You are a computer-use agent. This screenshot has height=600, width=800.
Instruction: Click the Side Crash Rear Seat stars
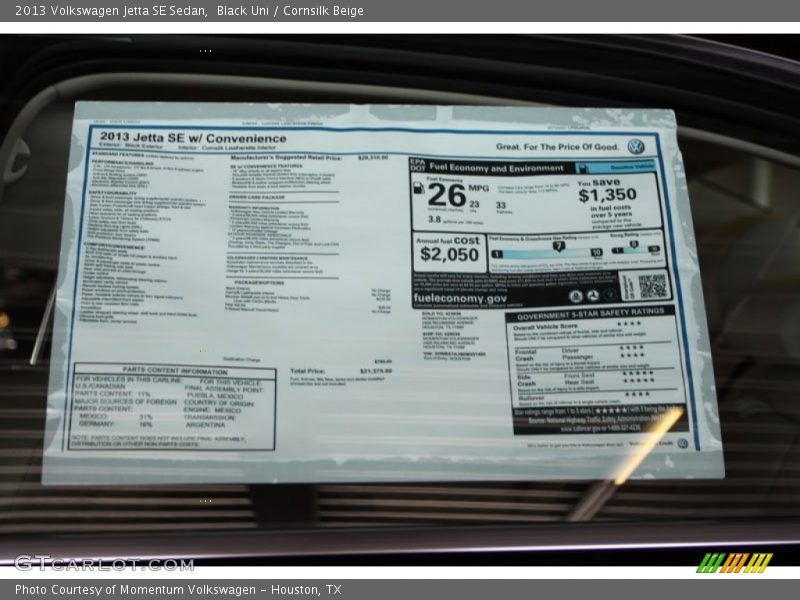638,381
